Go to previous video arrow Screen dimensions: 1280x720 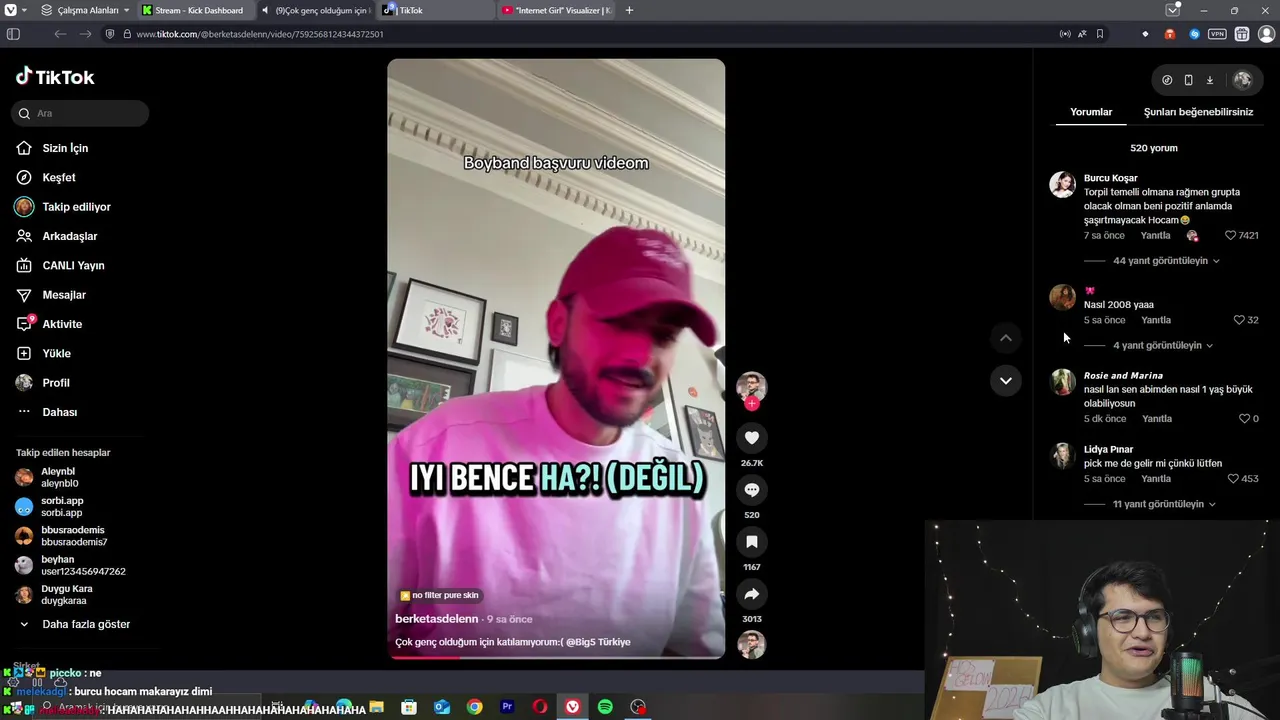[x=1006, y=338]
